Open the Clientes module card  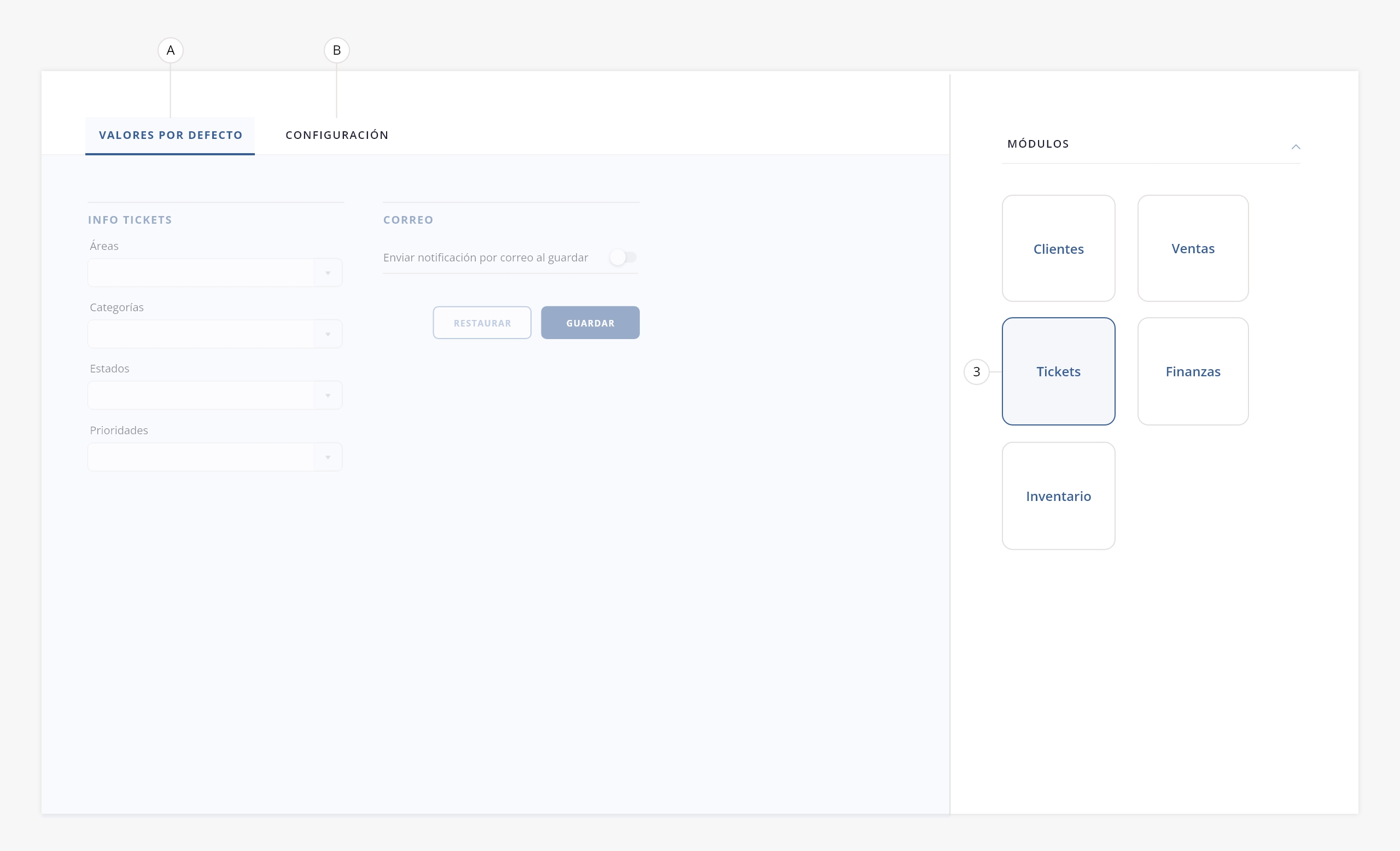(x=1058, y=248)
